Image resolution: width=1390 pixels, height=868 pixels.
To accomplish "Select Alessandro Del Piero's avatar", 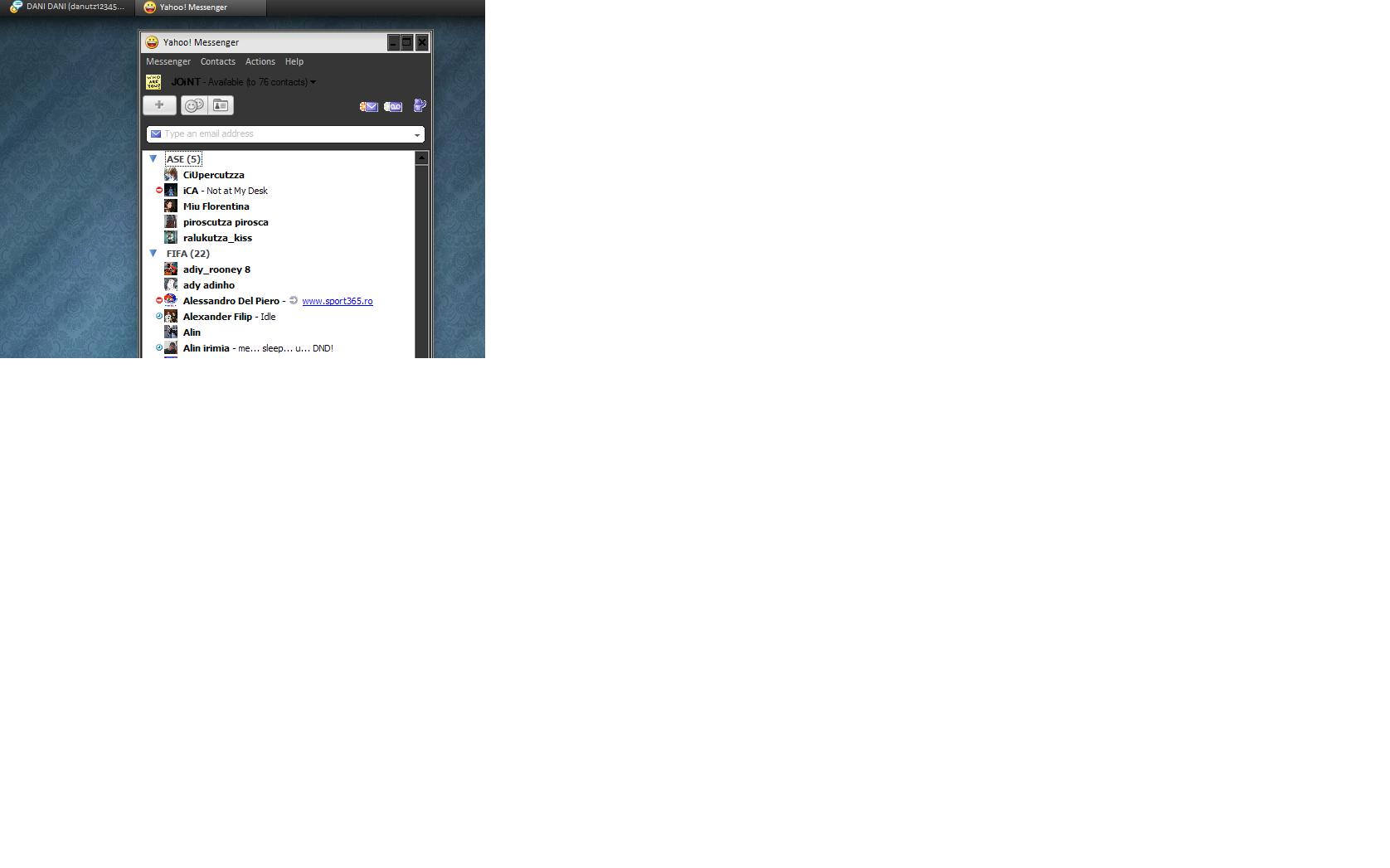I will click(x=171, y=301).
